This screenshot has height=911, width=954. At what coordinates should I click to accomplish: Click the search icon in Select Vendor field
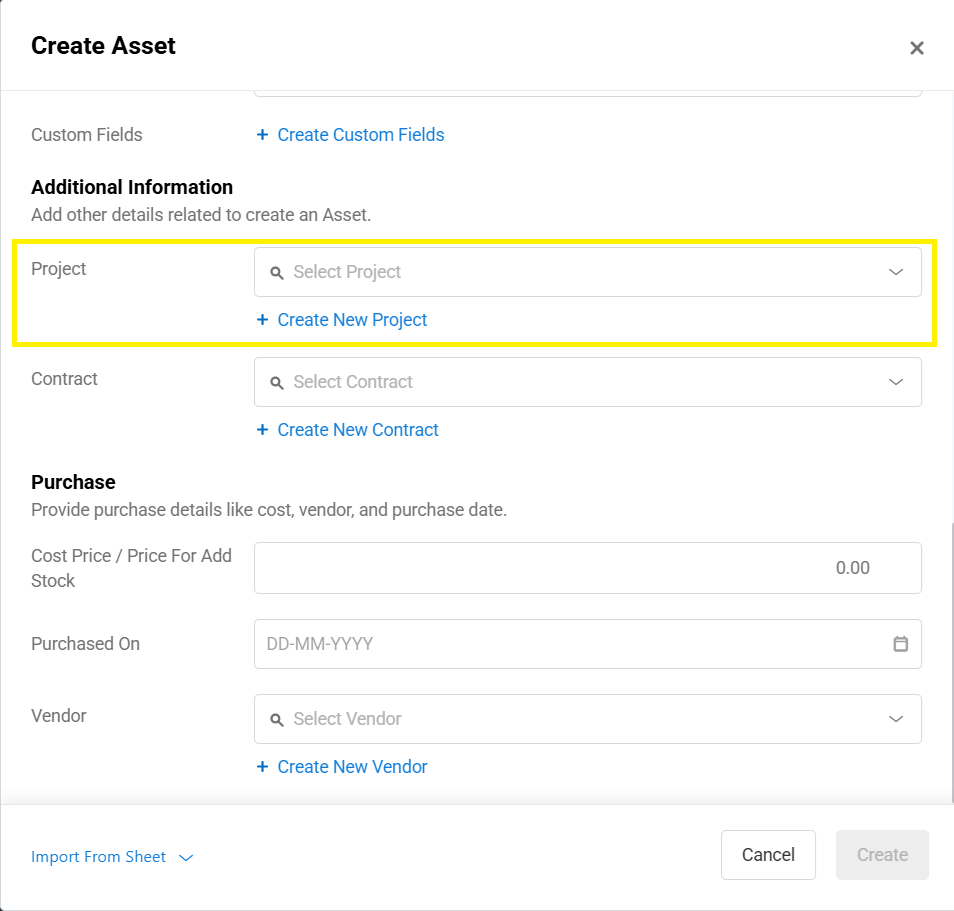click(277, 720)
